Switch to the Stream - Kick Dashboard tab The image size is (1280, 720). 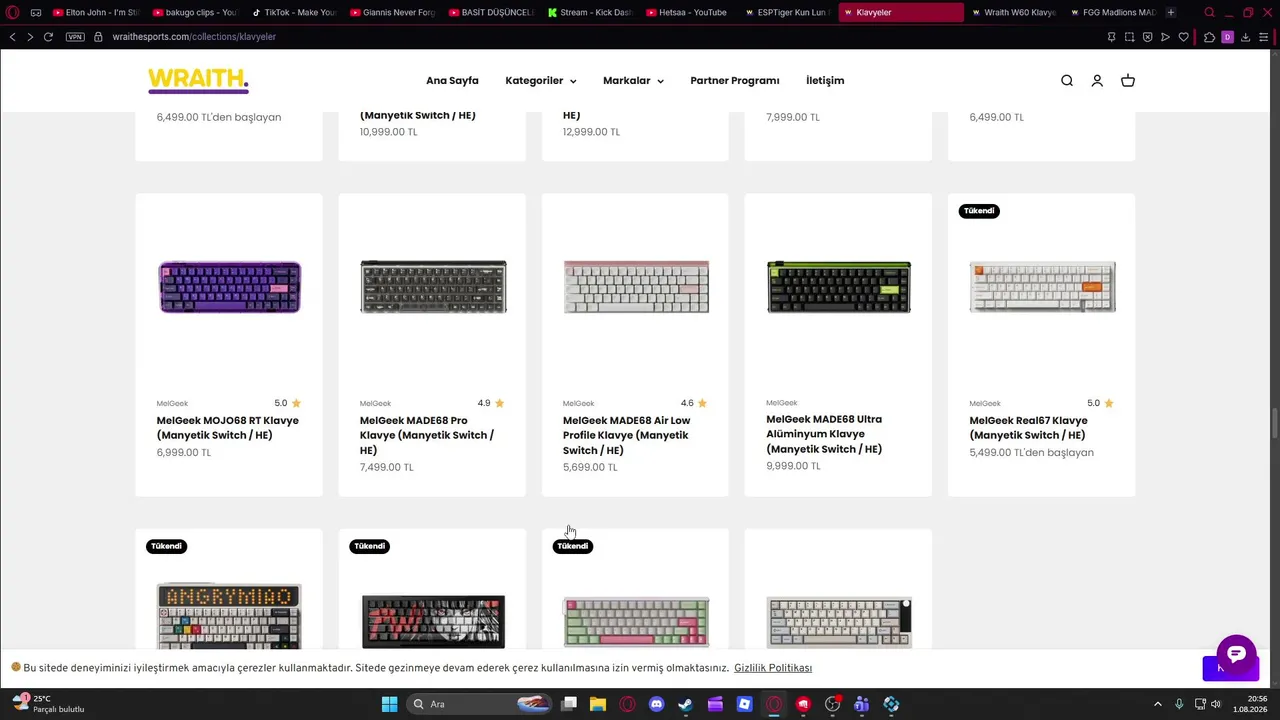pos(591,13)
